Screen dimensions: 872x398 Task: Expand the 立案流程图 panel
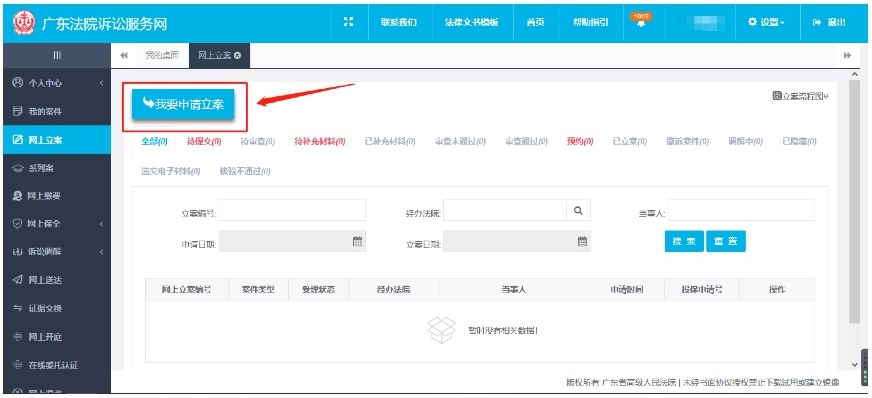click(800, 96)
